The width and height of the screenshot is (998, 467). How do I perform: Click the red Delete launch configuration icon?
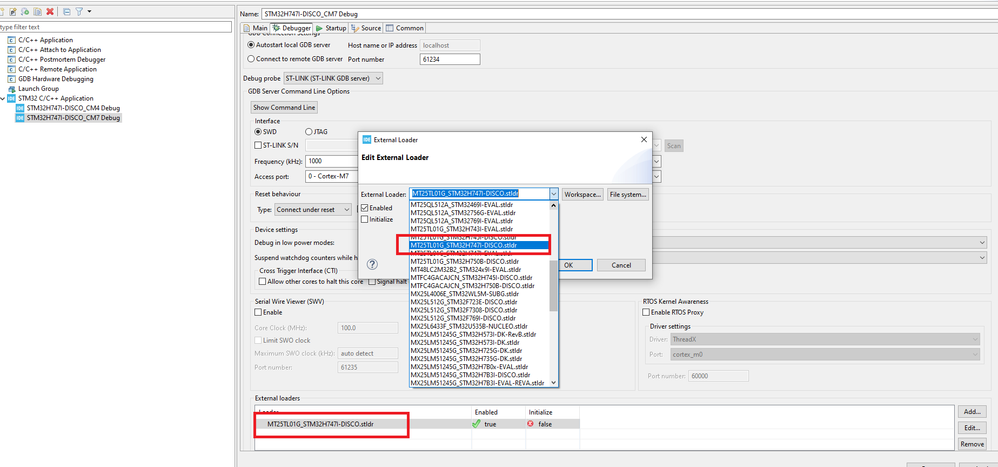pyautogui.click(x=50, y=11)
